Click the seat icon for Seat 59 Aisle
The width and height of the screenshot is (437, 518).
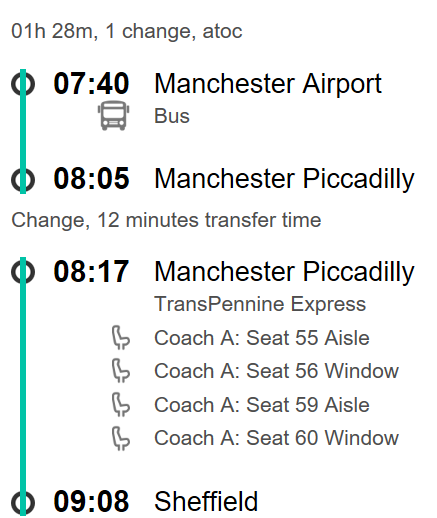point(120,404)
